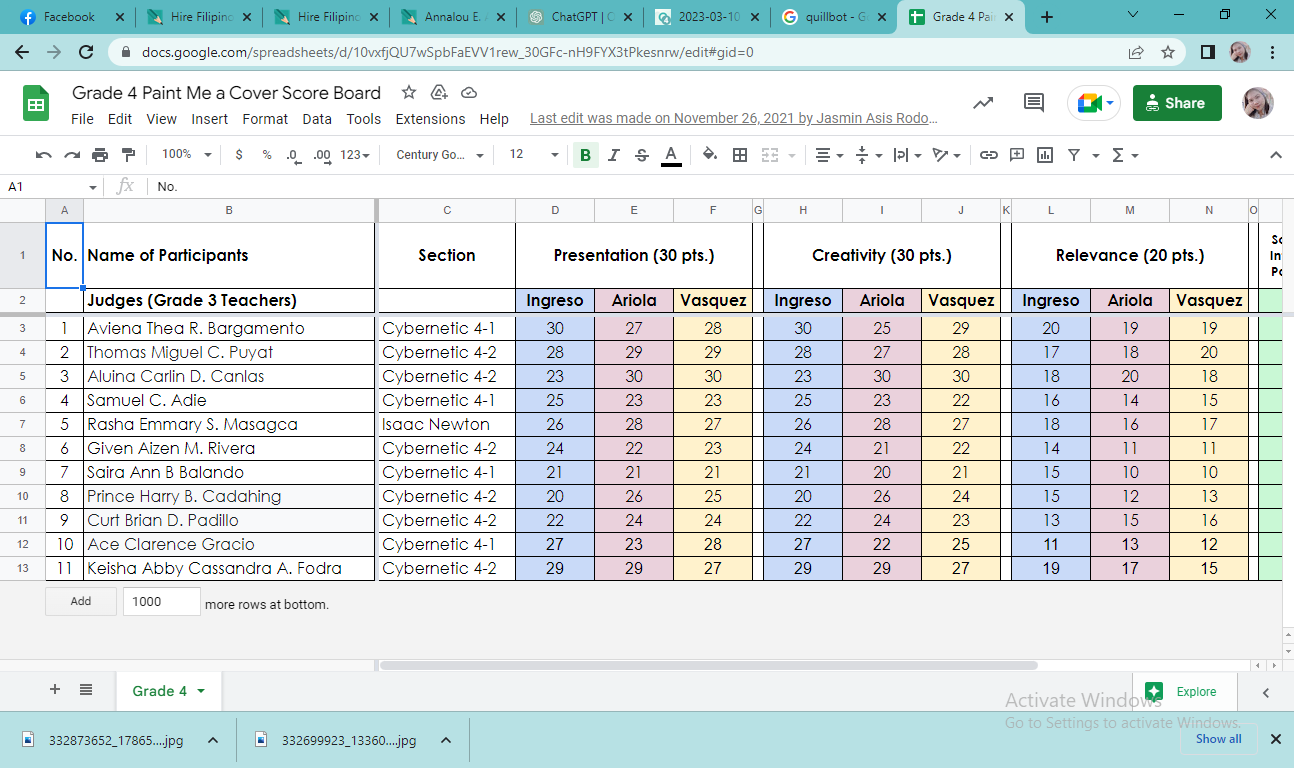Click the Move to folder icon
1294x768 pixels.
click(x=438, y=92)
